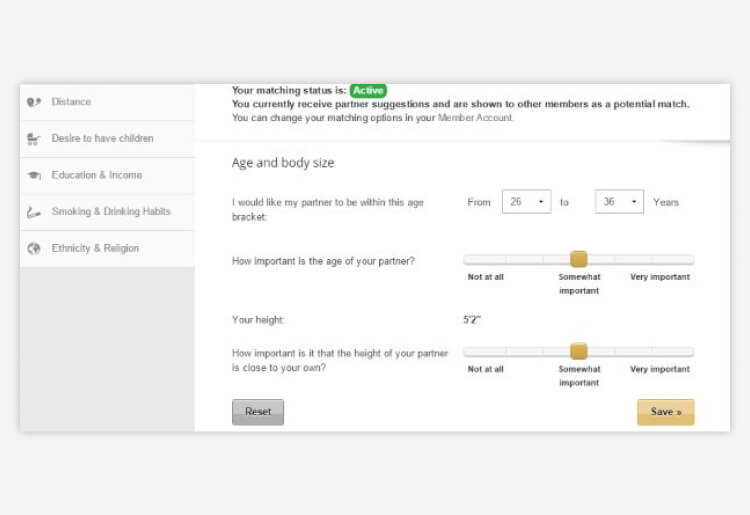
Task: Open the From age dropdown showing 26
Action: [526, 202]
